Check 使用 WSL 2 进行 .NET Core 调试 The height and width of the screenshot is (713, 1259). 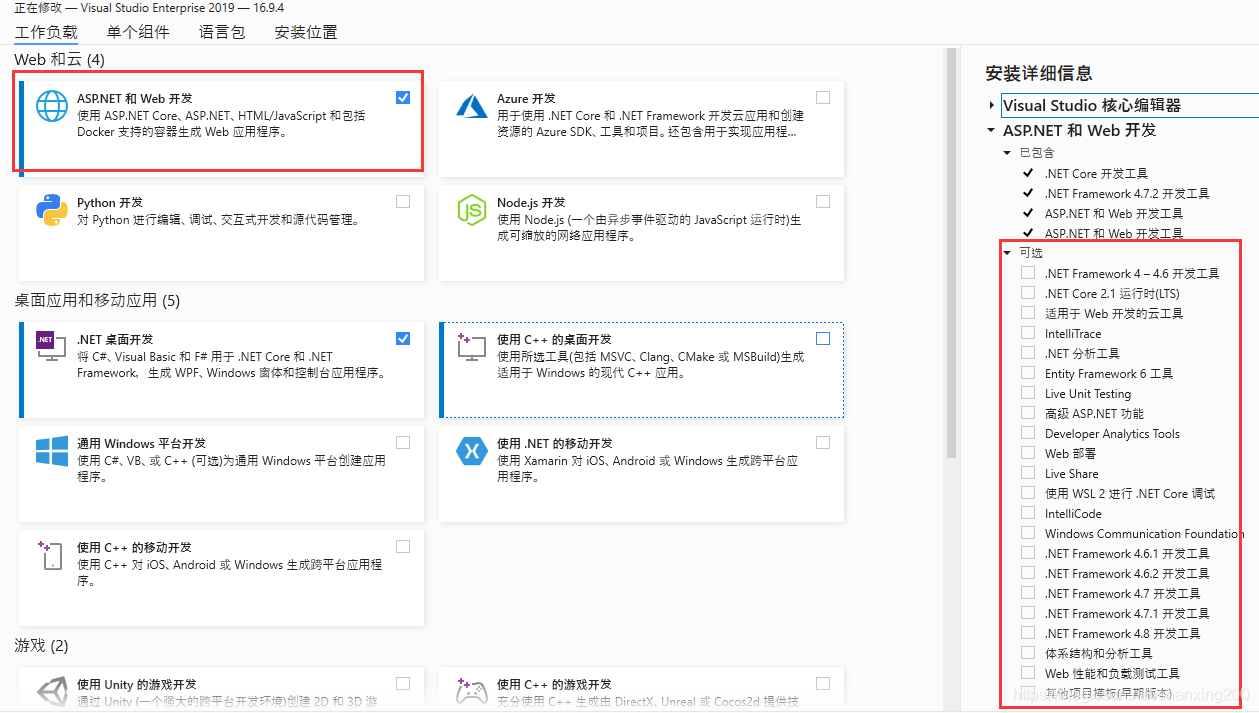1028,493
